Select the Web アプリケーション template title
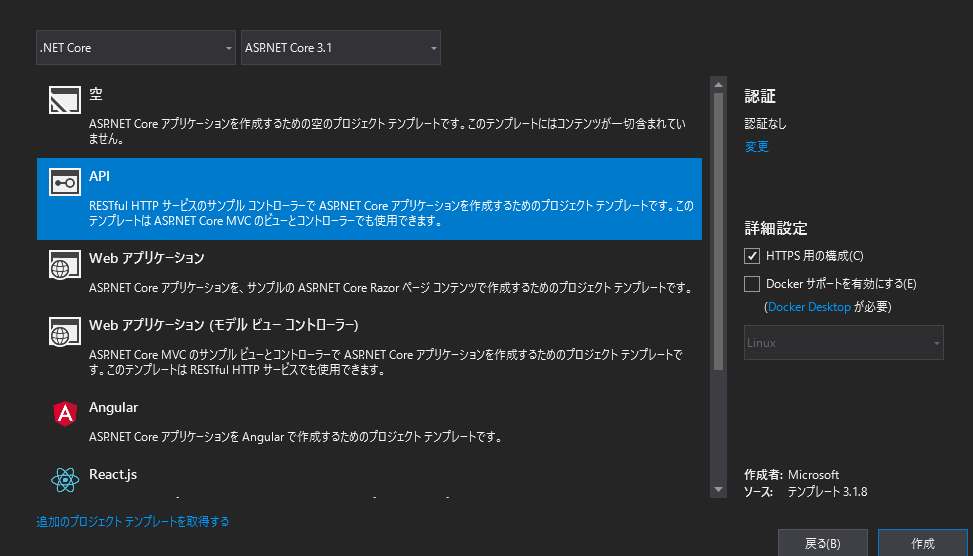 (x=146, y=258)
